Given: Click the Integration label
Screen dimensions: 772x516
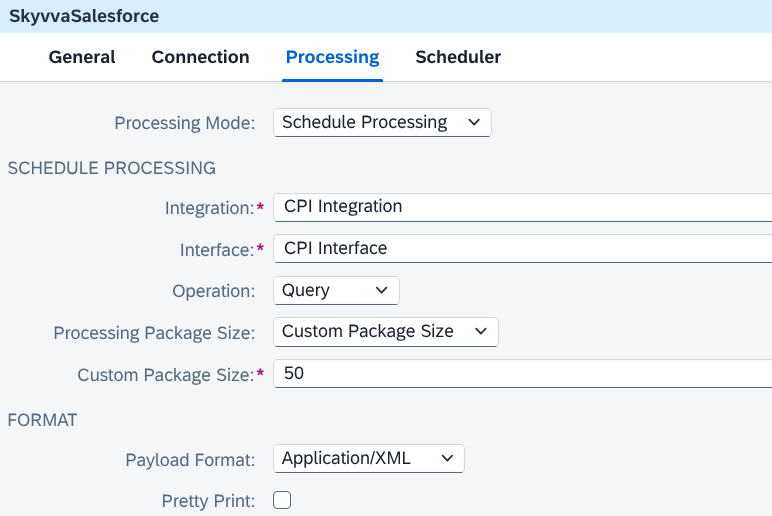Looking at the screenshot, I should click(210, 208).
